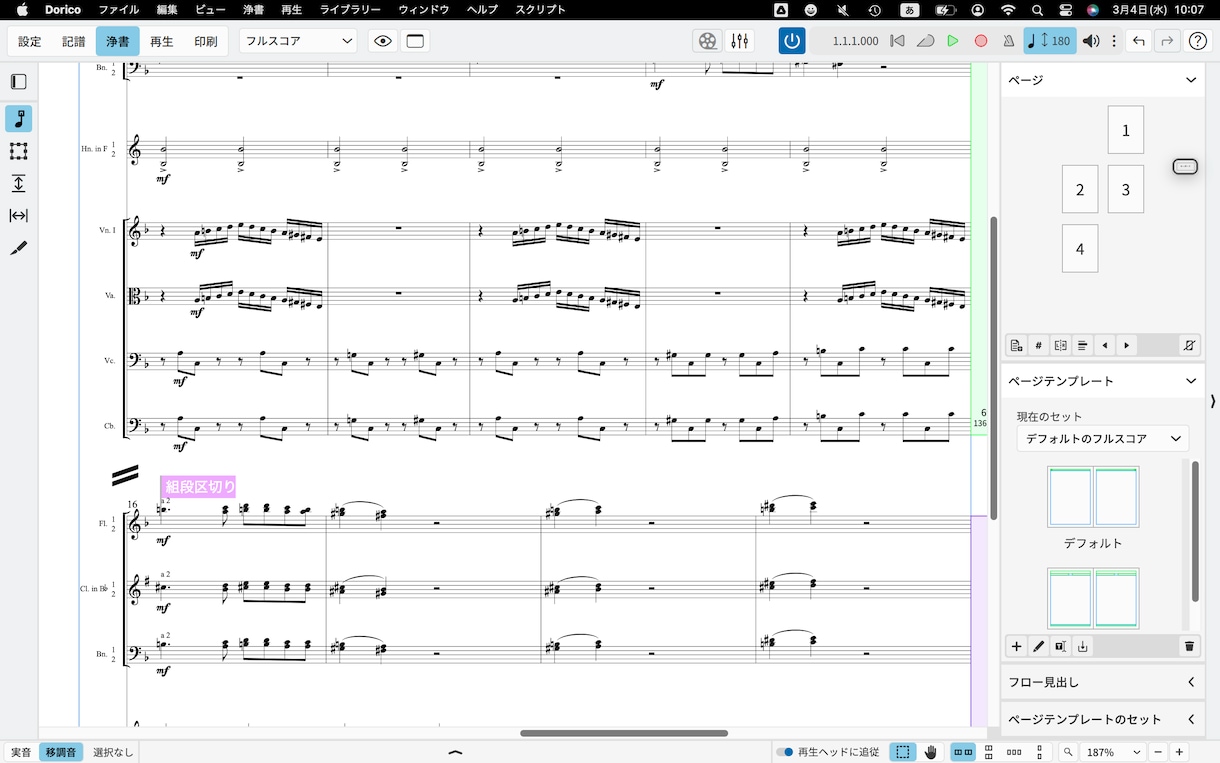This screenshot has width=1220, height=763.
Task: Switch to the Hand tool
Action: (930, 752)
